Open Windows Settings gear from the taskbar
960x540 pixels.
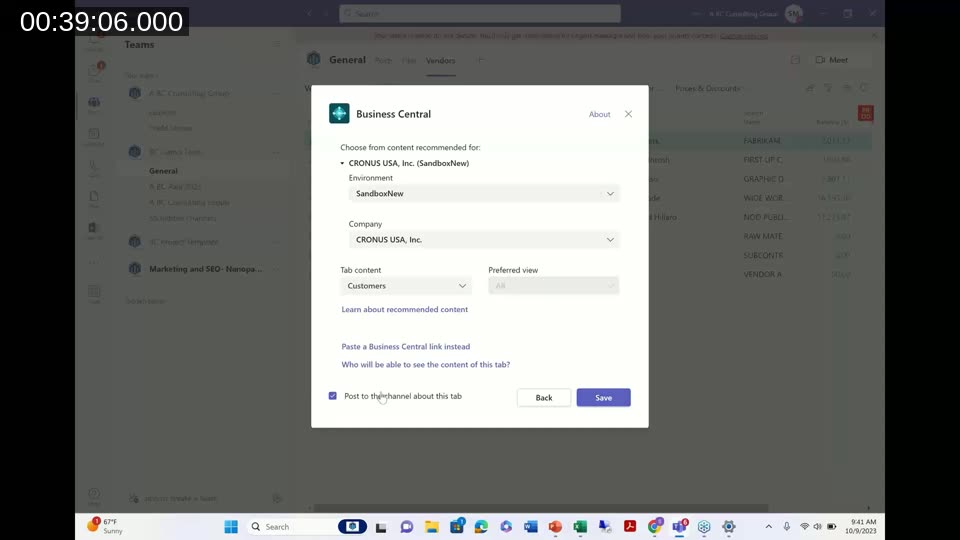point(729,527)
